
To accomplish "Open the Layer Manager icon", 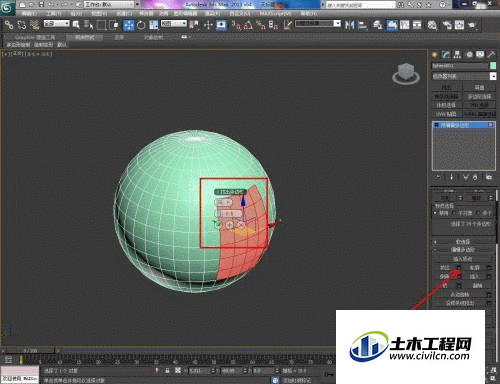I will click(x=378, y=25).
